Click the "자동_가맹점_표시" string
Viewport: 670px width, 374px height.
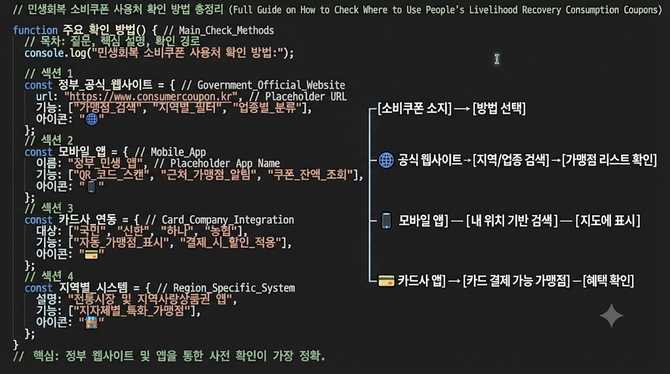click(x=121, y=243)
